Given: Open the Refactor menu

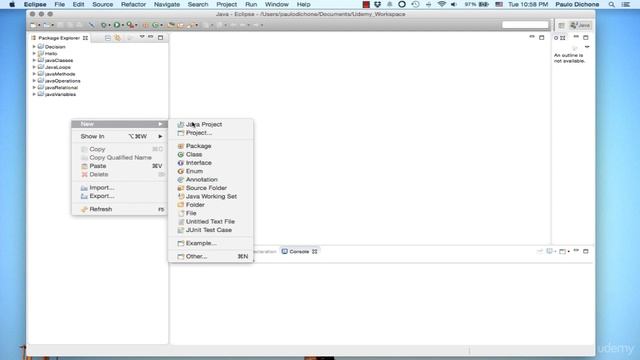Looking at the screenshot, I should click(x=133, y=4).
